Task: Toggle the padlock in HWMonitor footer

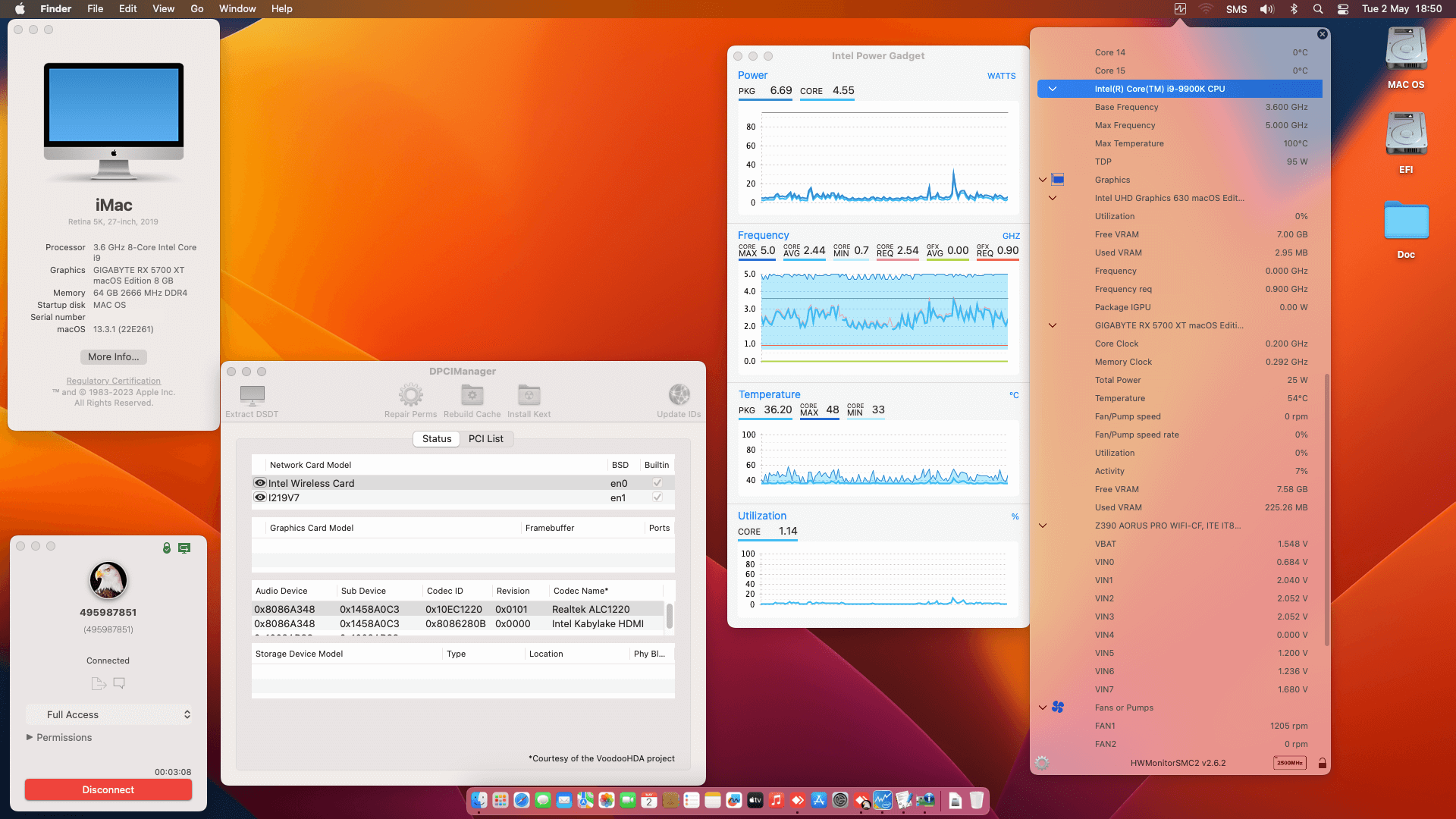Action: [x=1322, y=763]
